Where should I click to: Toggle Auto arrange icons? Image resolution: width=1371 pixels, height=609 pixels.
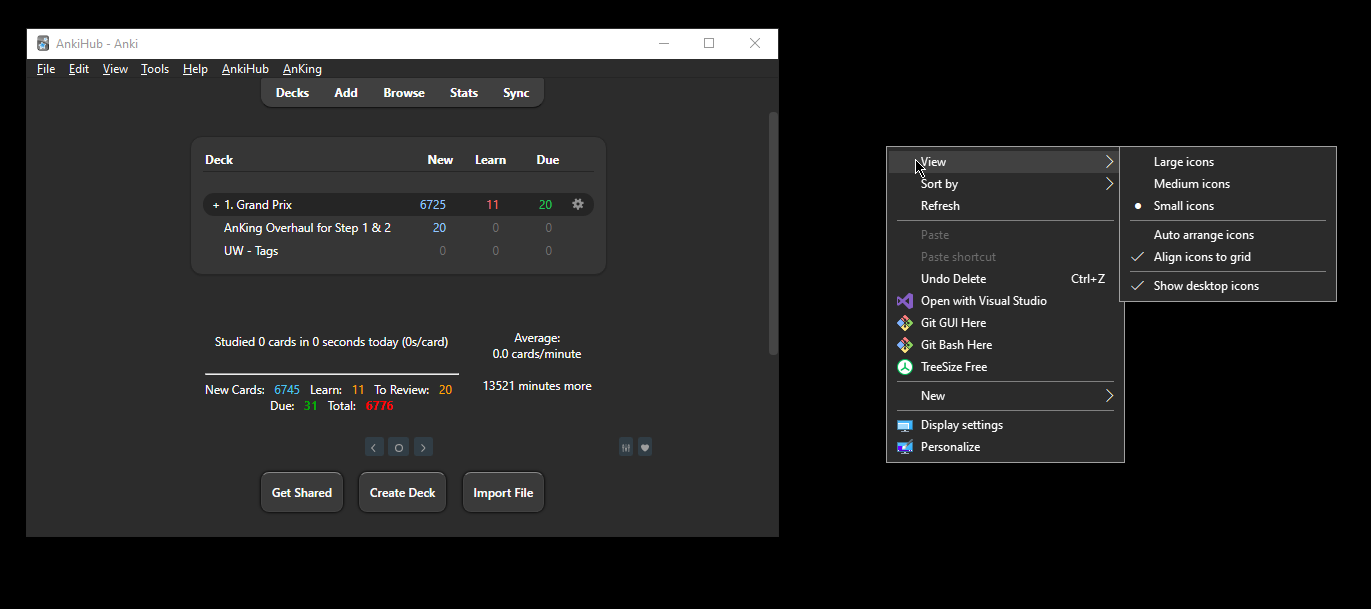(1228, 235)
